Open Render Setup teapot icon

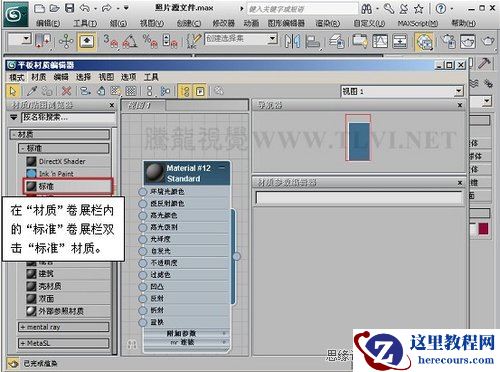pyautogui.click(x=448, y=42)
